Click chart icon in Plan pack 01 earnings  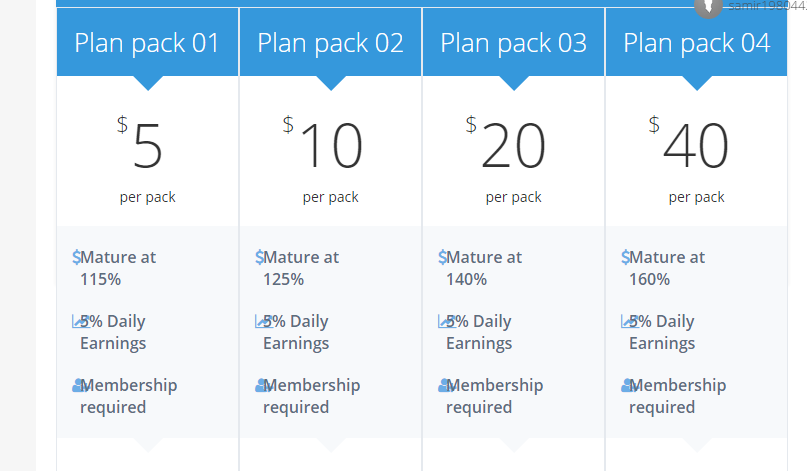[80, 321]
